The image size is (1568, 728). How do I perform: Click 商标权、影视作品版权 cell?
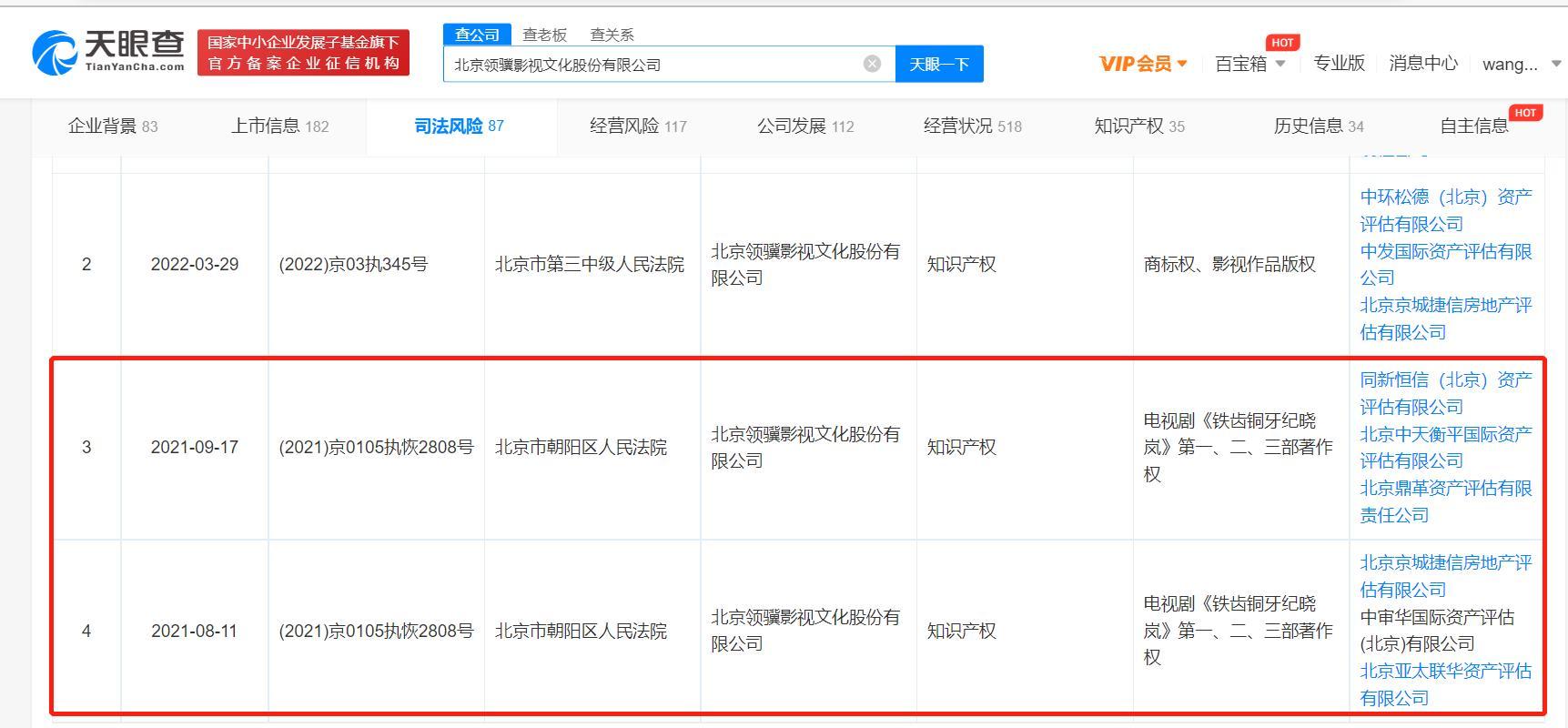pyautogui.click(x=1229, y=264)
